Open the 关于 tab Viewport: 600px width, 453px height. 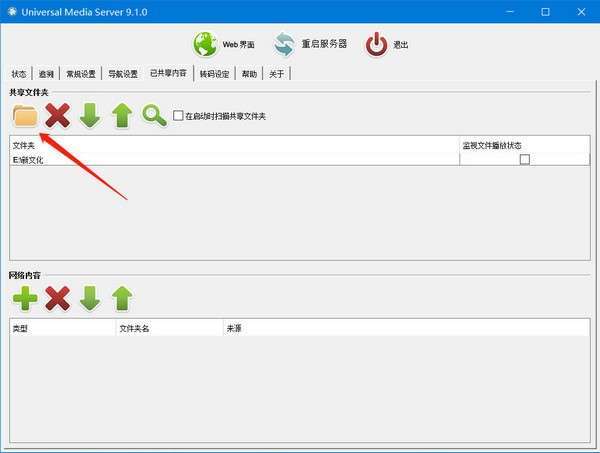[276, 74]
